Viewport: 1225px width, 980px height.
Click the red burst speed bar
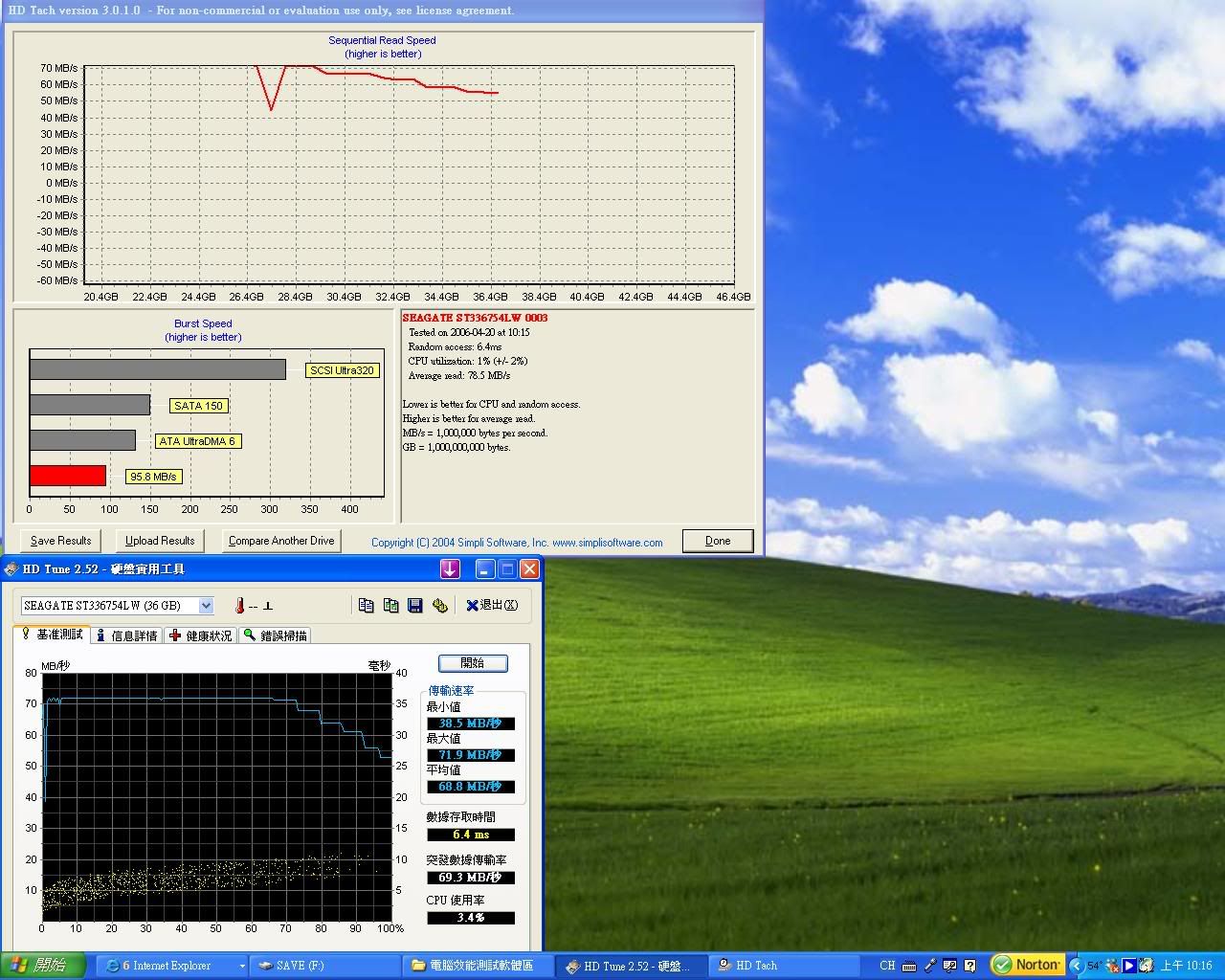68,476
